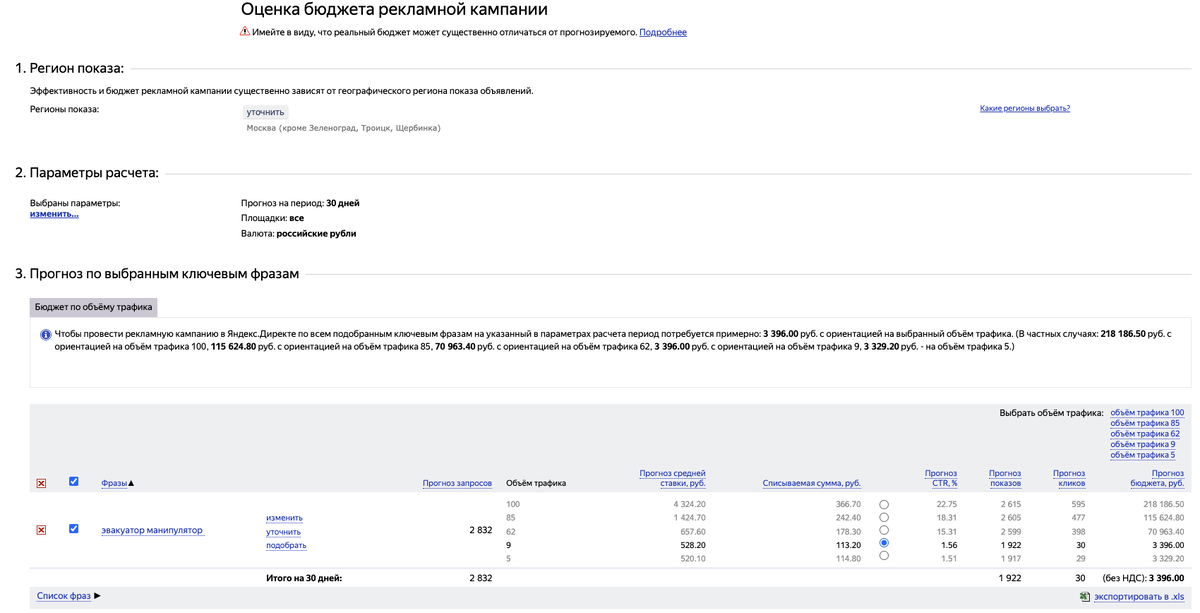This screenshot has width=1200, height=613.
Task: Click 'уточнить' button for display regions
Action: click(x=266, y=112)
